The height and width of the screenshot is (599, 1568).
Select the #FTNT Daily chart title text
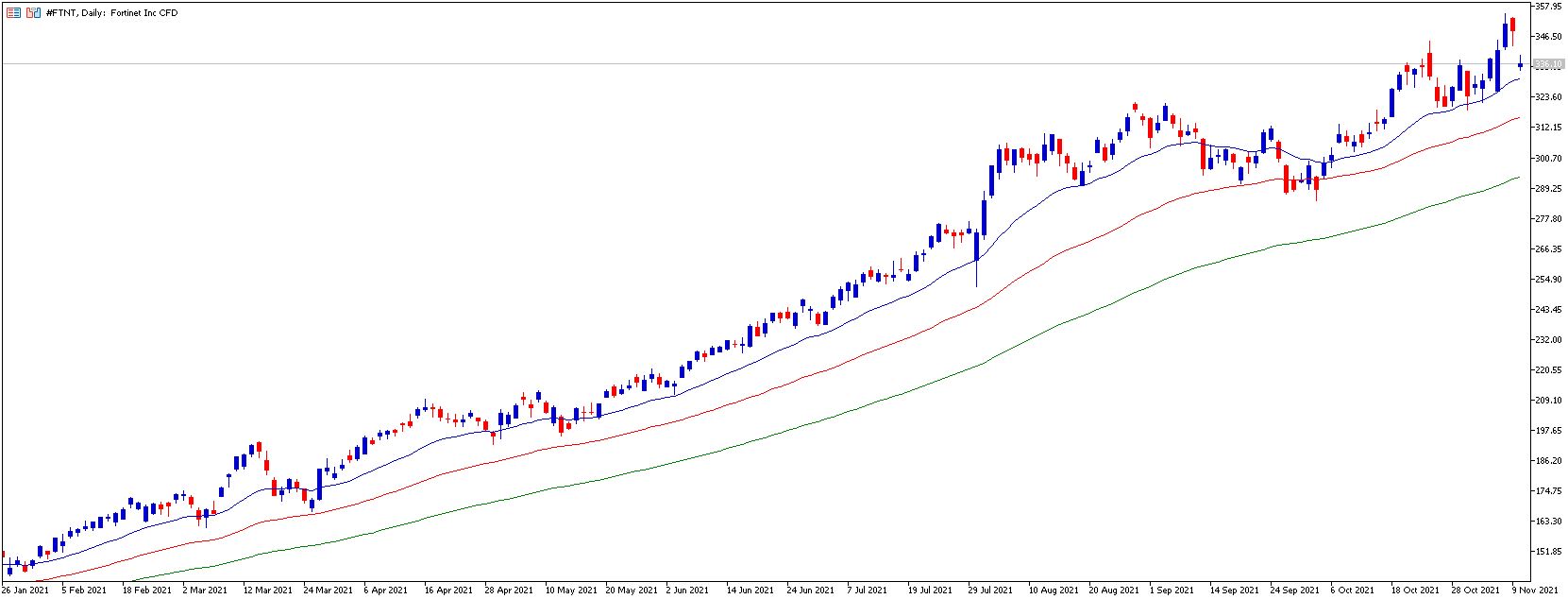111,13
